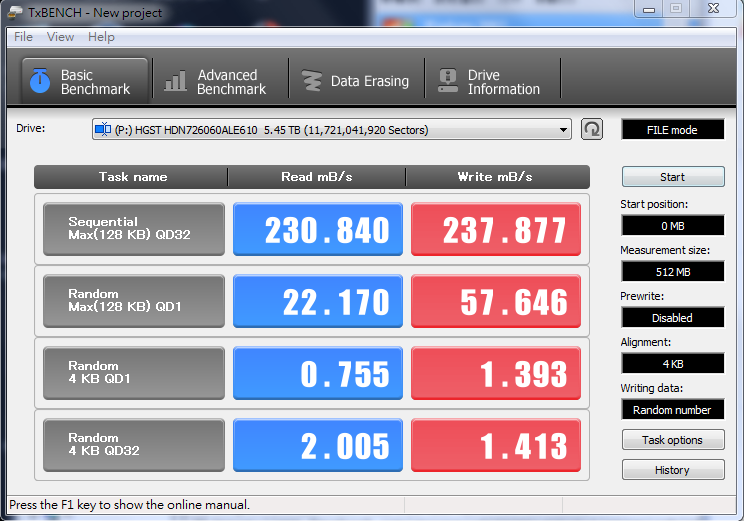Click status bar F1 online manual message
The image size is (744, 521).
129,505
